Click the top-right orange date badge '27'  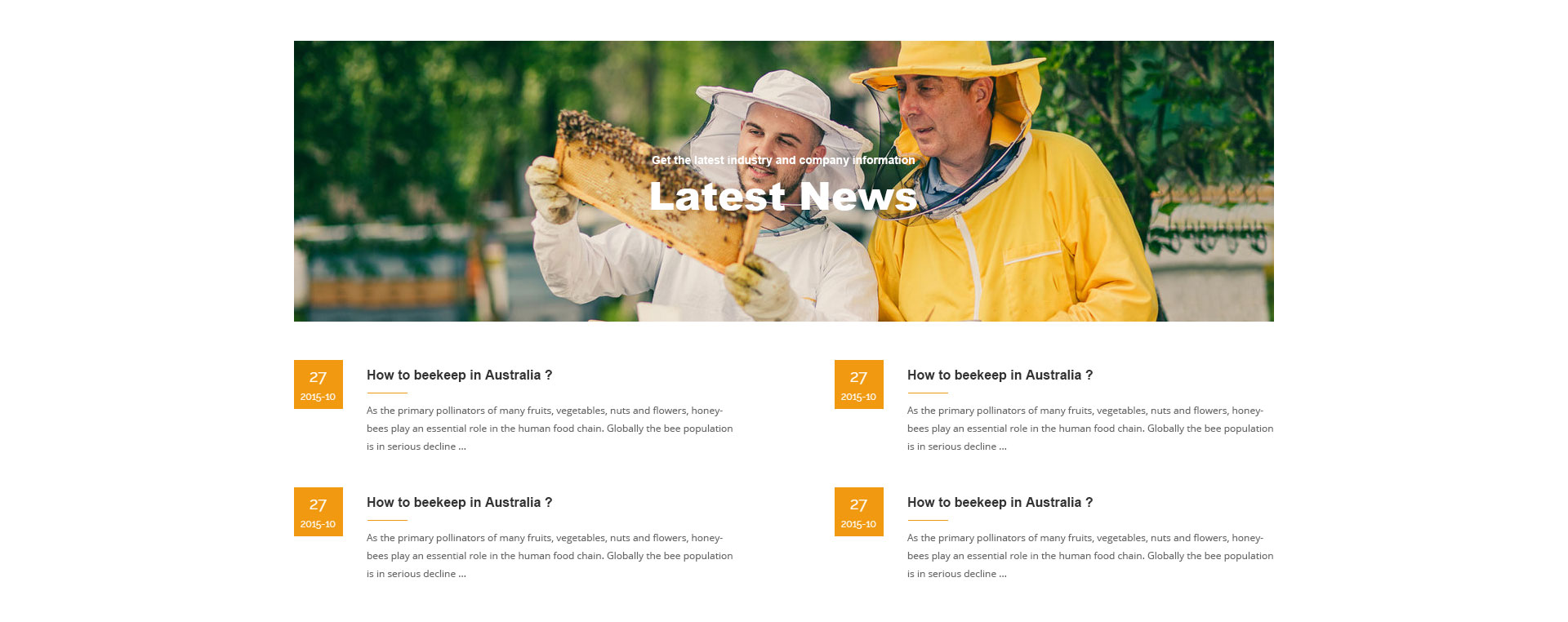tap(859, 384)
